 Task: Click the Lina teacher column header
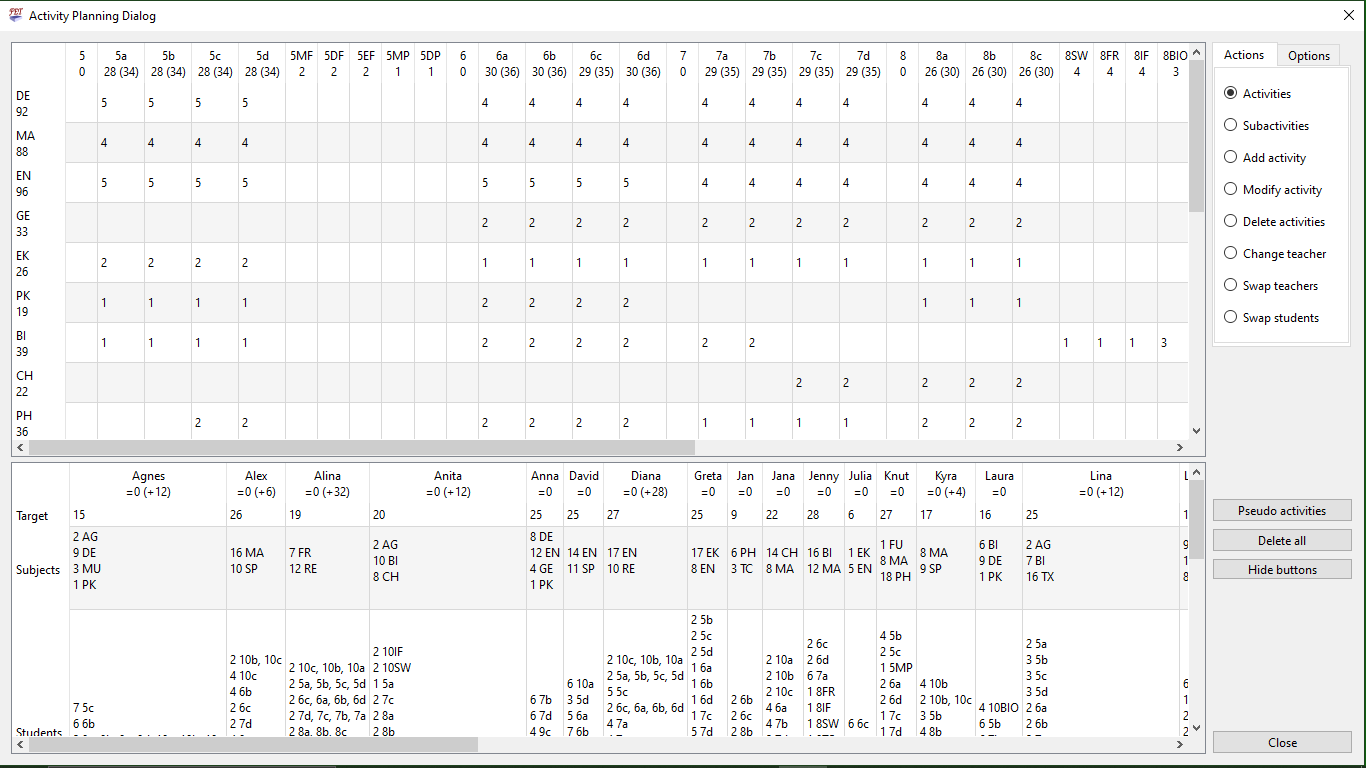point(1101,484)
